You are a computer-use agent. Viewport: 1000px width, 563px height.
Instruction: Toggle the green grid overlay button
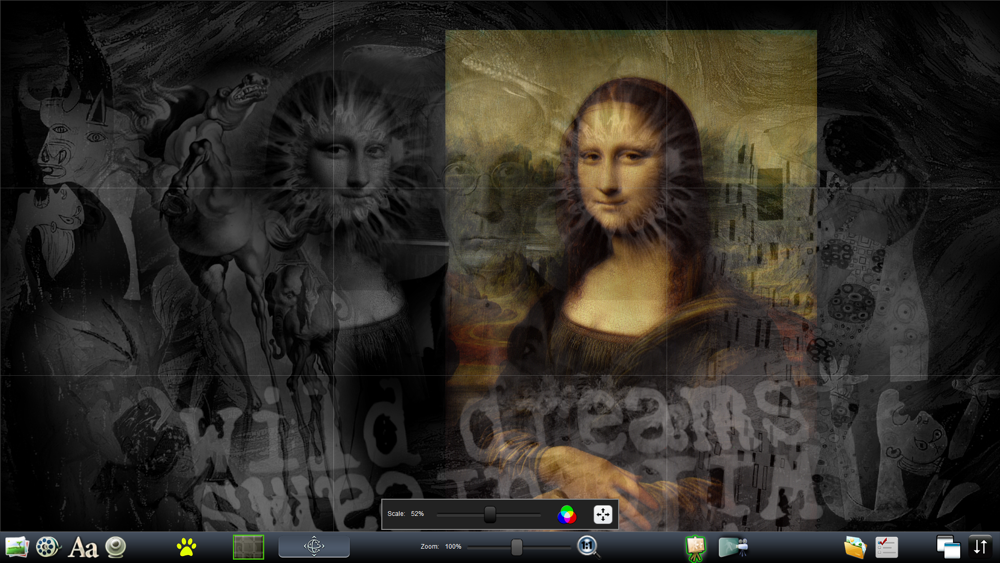click(248, 546)
